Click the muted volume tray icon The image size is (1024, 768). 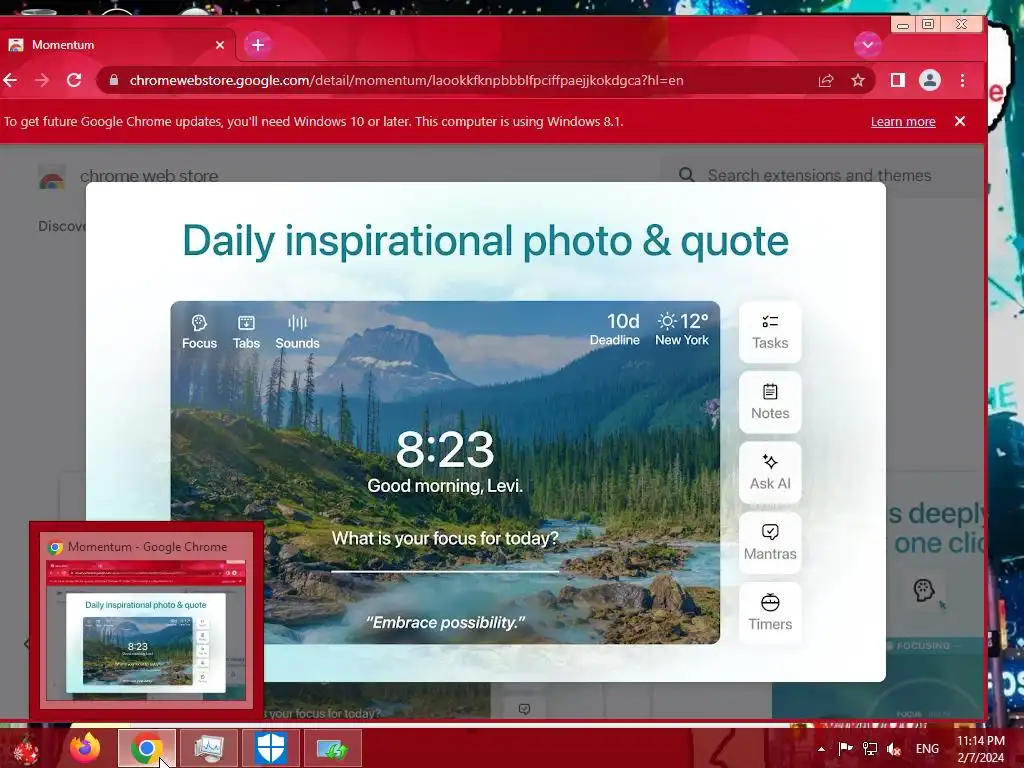(x=894, y=749)
